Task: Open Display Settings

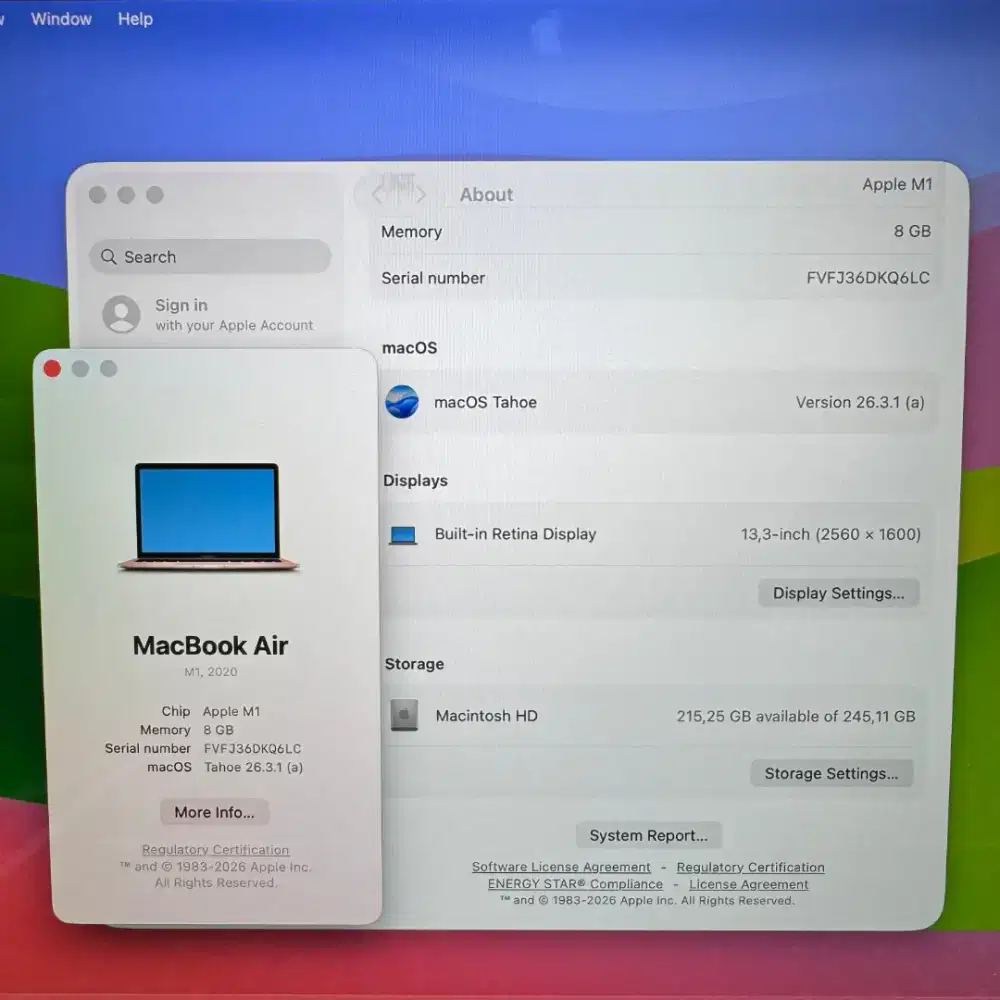Action: [x=838, y=593]
